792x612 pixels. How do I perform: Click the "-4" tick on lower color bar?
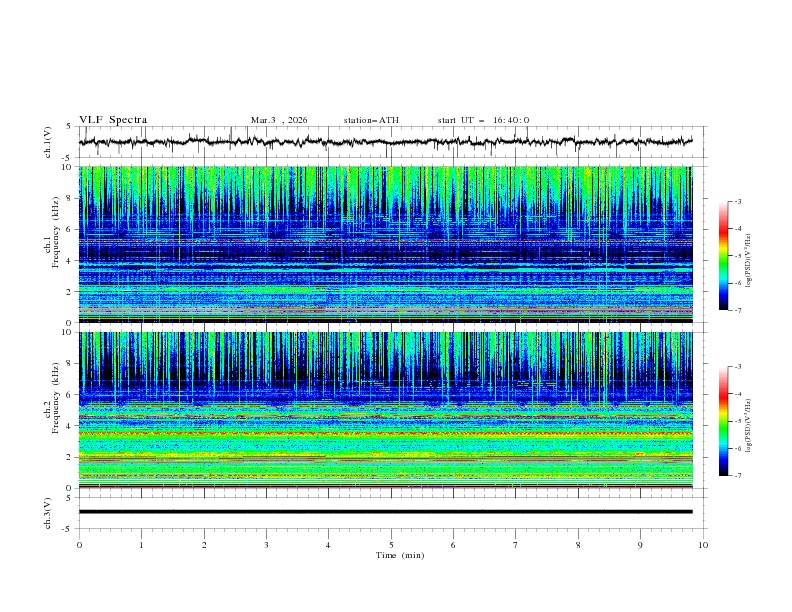tap(737, 394)
